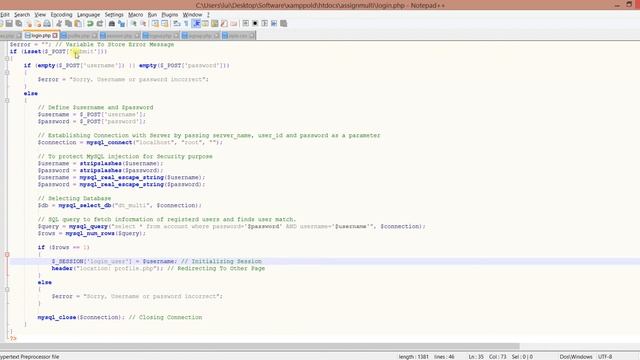The width and height of the screenshot is (640, 360).
Task: Toggle the Document Map icon
Action: (214, 24)
